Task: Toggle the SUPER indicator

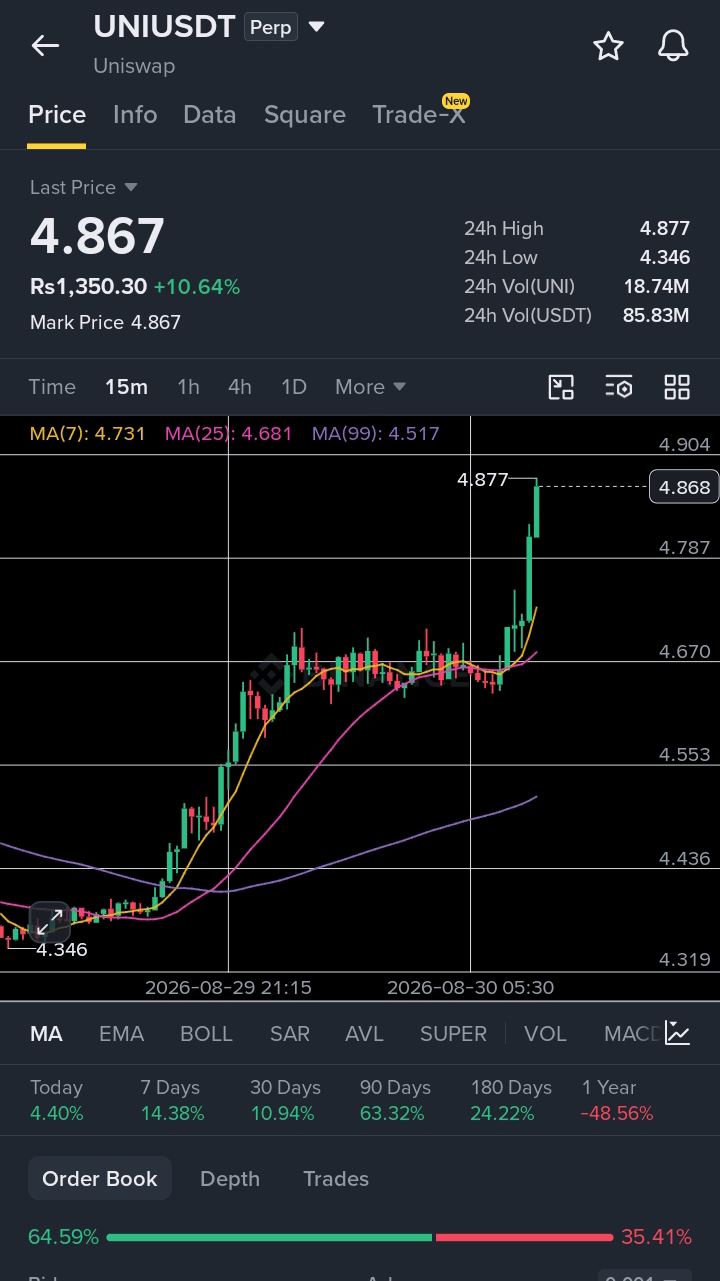Action: [x=453, y=1034]
